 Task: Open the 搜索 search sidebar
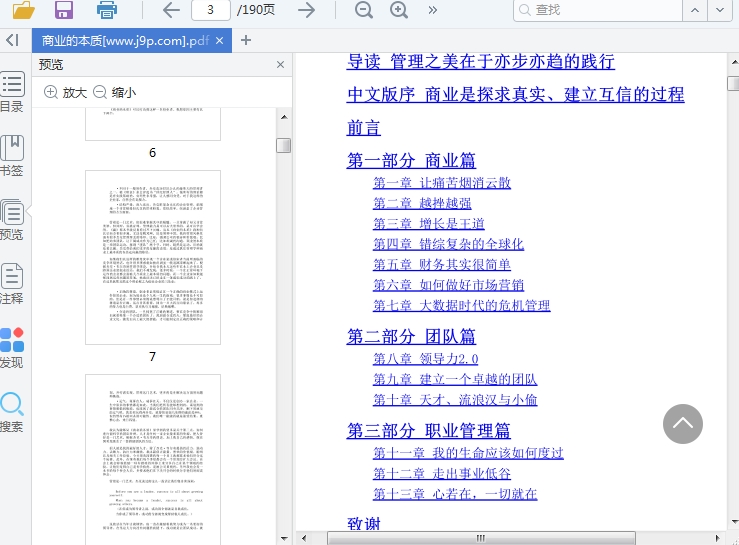(x=12, y=412)
